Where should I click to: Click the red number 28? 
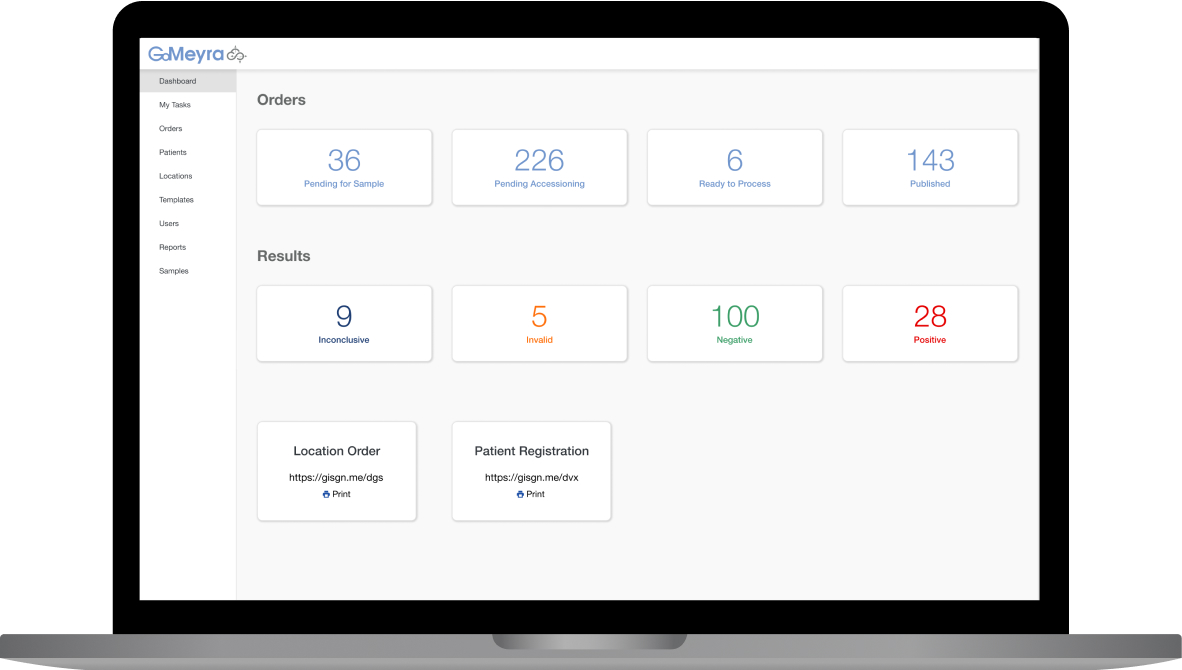930,317
